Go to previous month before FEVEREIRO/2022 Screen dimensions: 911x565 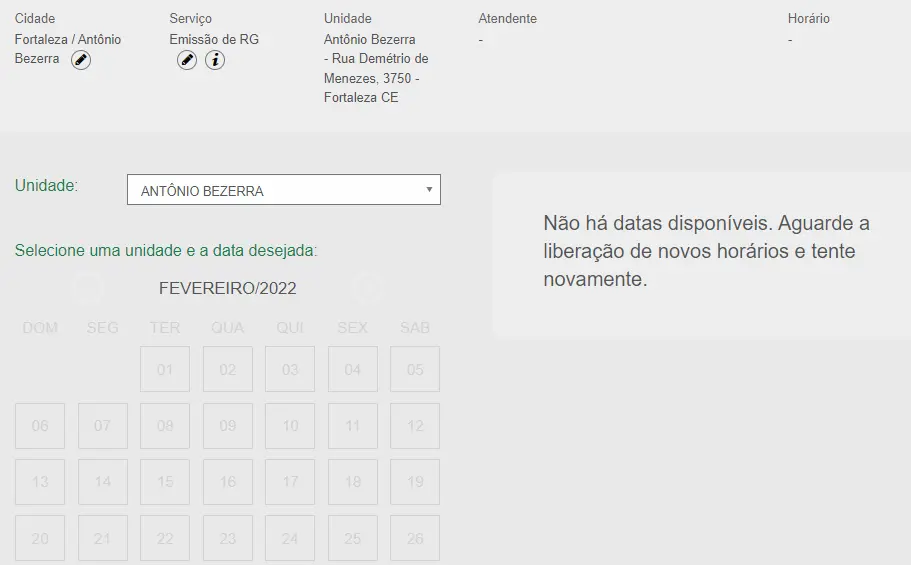click(88, 288)
